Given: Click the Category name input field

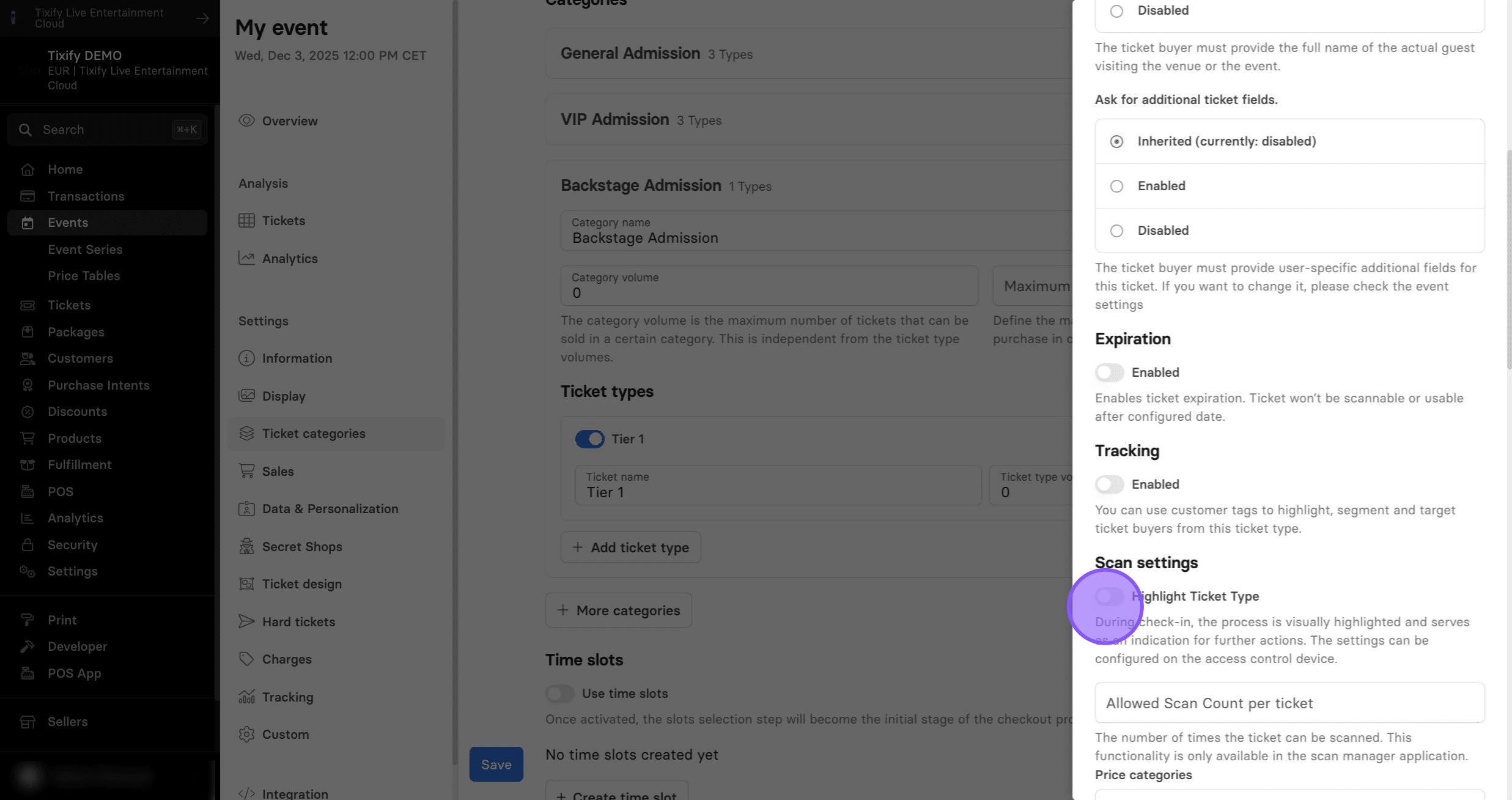Looking at the screenshot, I should click(x=816, y=231).
